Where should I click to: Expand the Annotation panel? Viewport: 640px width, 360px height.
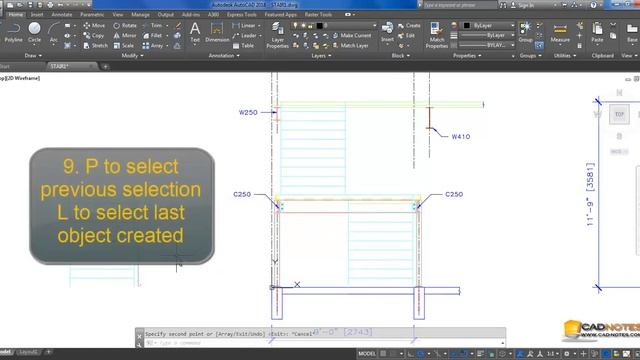tap(224, 56)
